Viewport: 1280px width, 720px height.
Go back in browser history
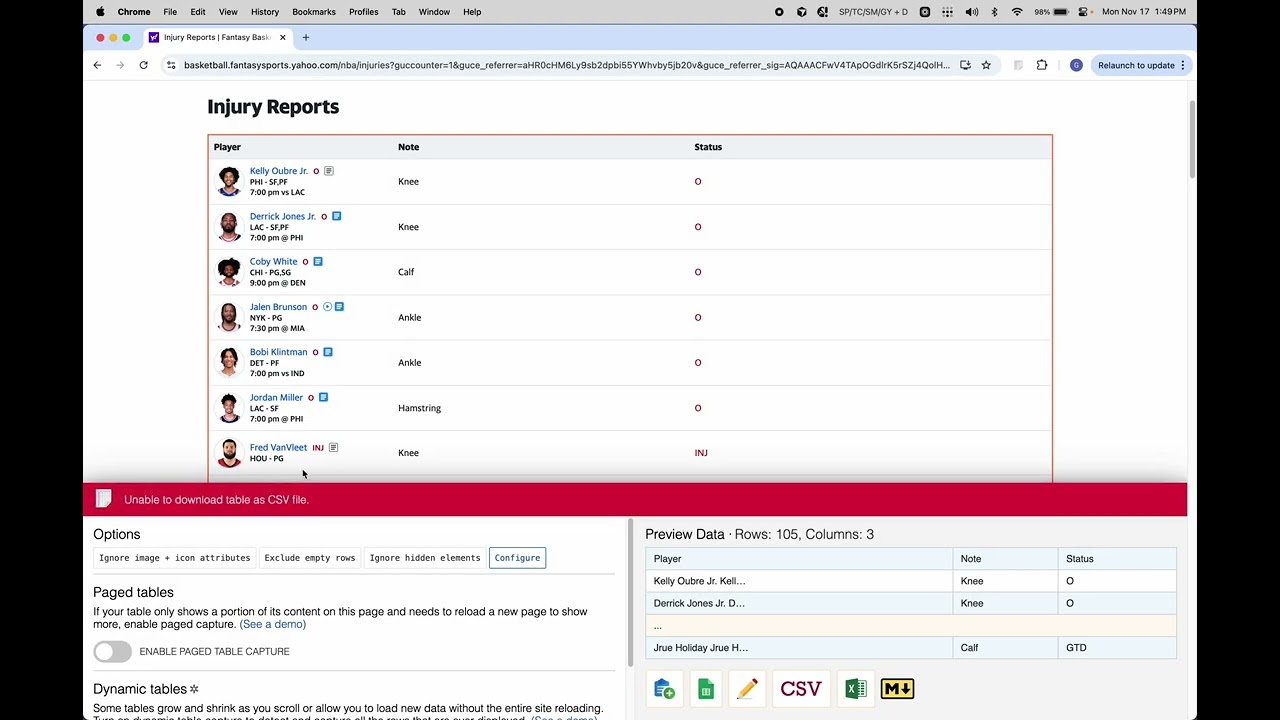97,65
